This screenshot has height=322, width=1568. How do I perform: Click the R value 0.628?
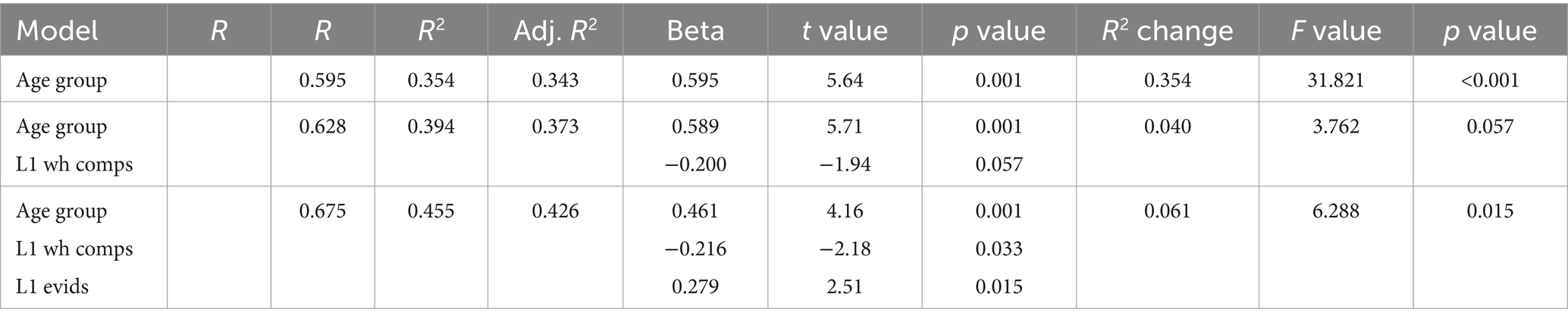coord(322,127)
